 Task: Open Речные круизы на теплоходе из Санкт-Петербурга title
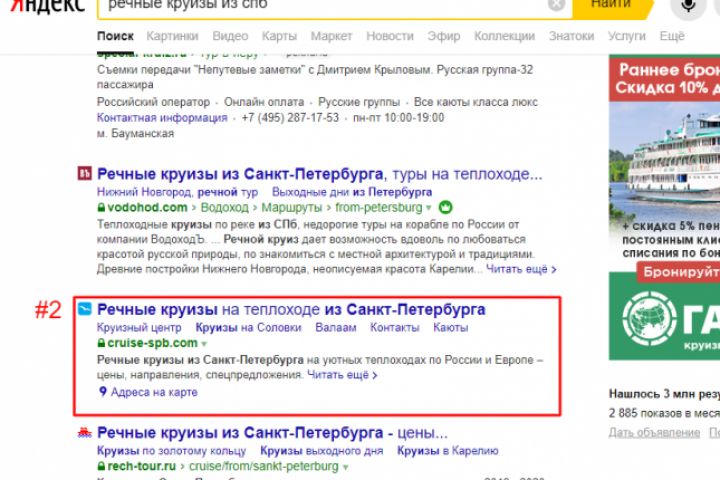pos(291,310)
